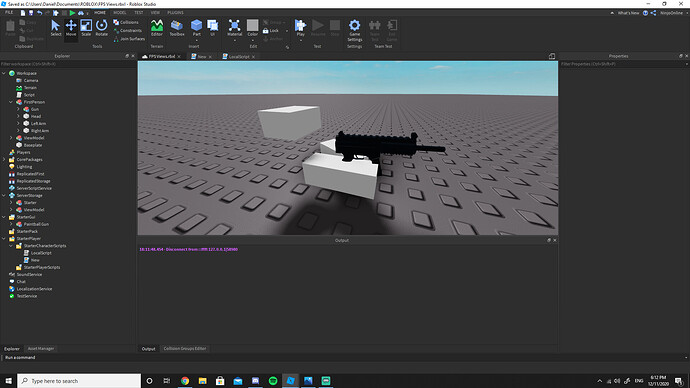The height and width of the screenshot is (388, 690).
Task: Create new file from quick access bar
Action: [x=23, y=13]
